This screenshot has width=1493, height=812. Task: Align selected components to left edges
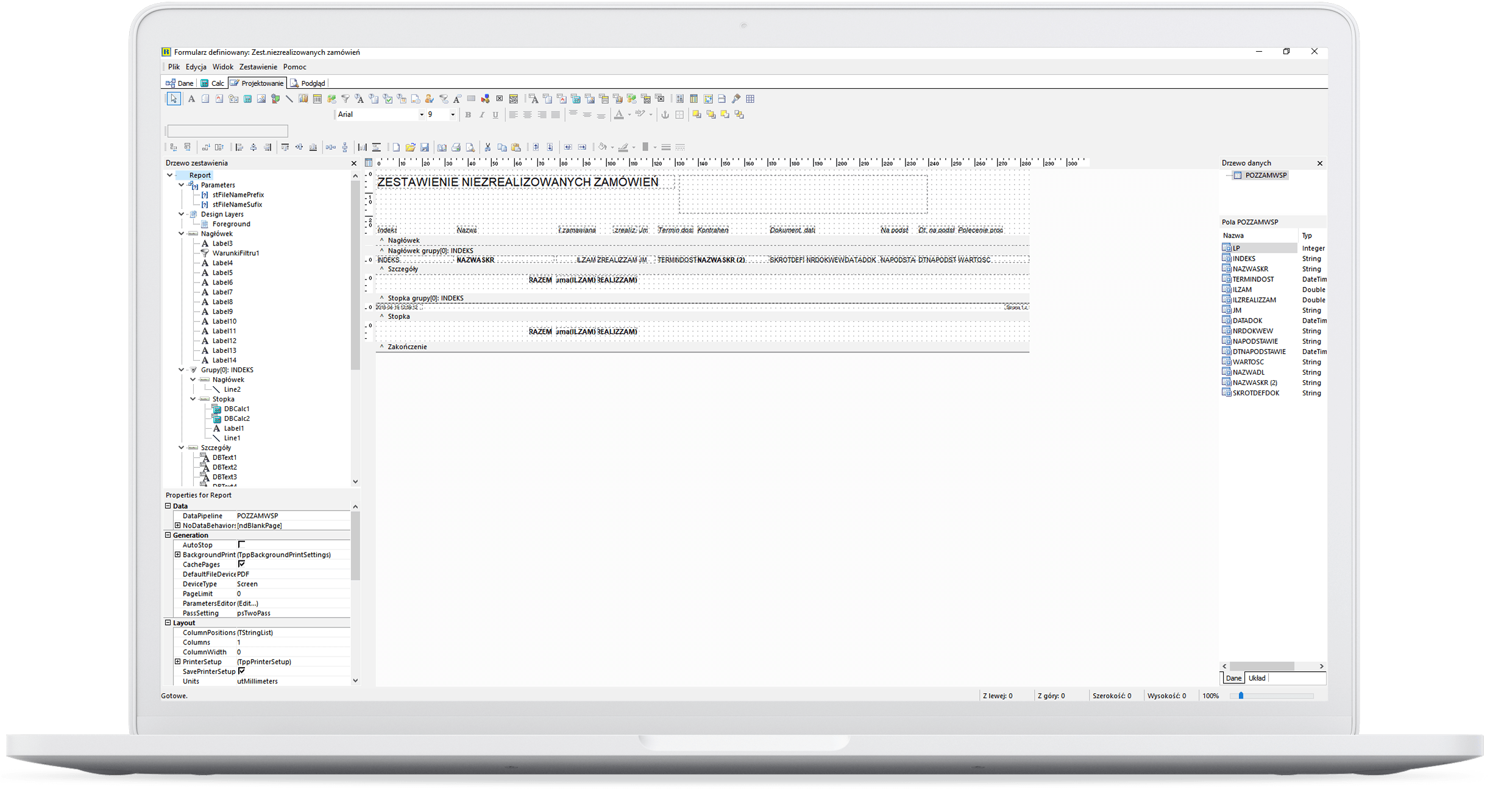click(239, 147)
